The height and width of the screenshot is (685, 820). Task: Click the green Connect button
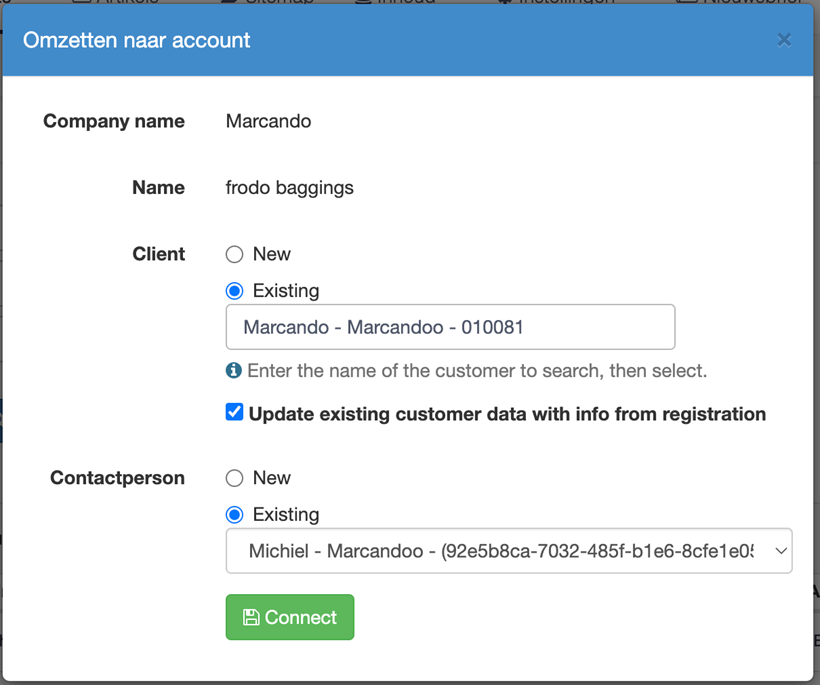tap(290, 617)
